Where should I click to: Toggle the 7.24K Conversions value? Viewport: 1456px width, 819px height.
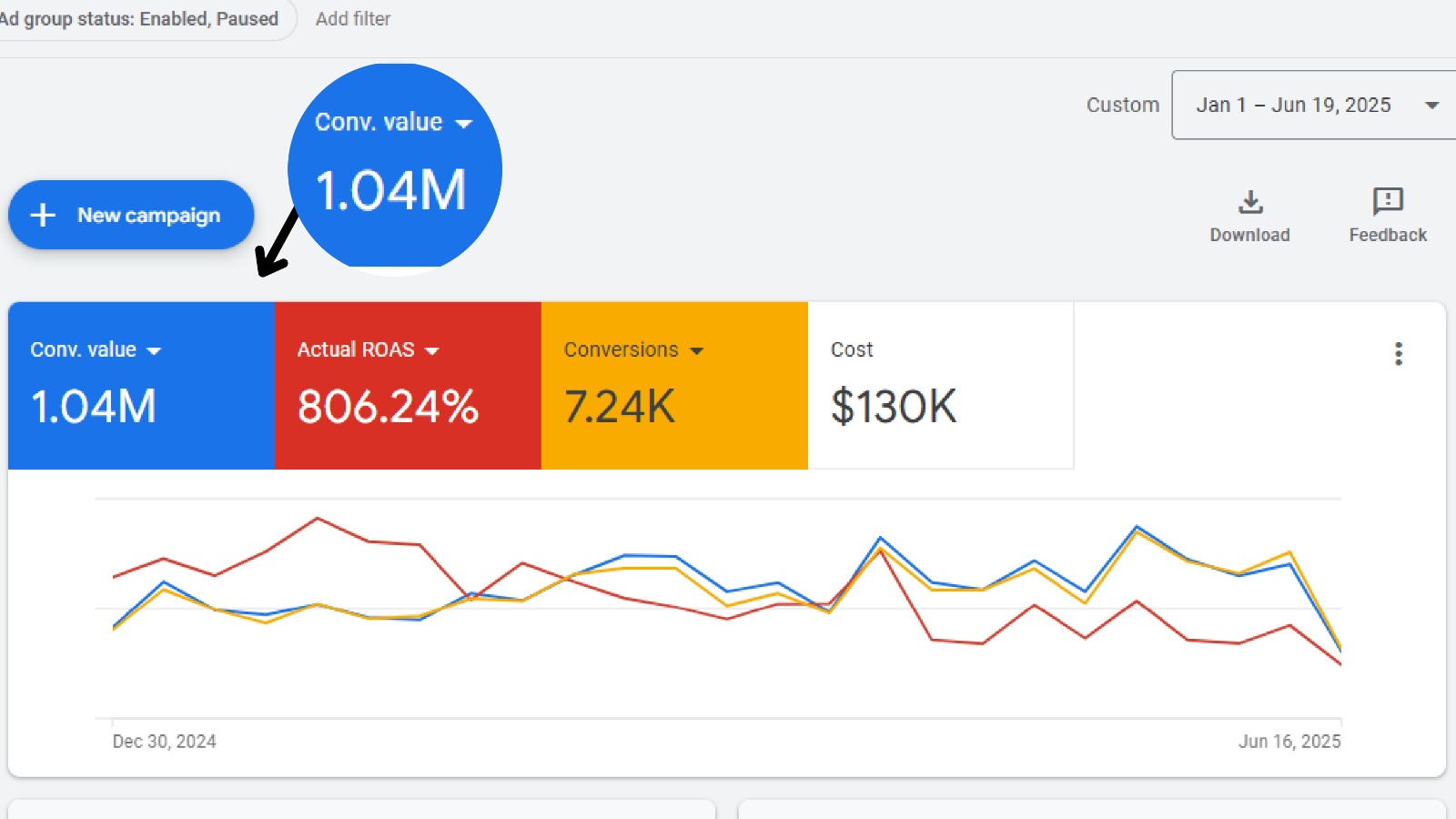pyautogui.click(x=620, y=406)
